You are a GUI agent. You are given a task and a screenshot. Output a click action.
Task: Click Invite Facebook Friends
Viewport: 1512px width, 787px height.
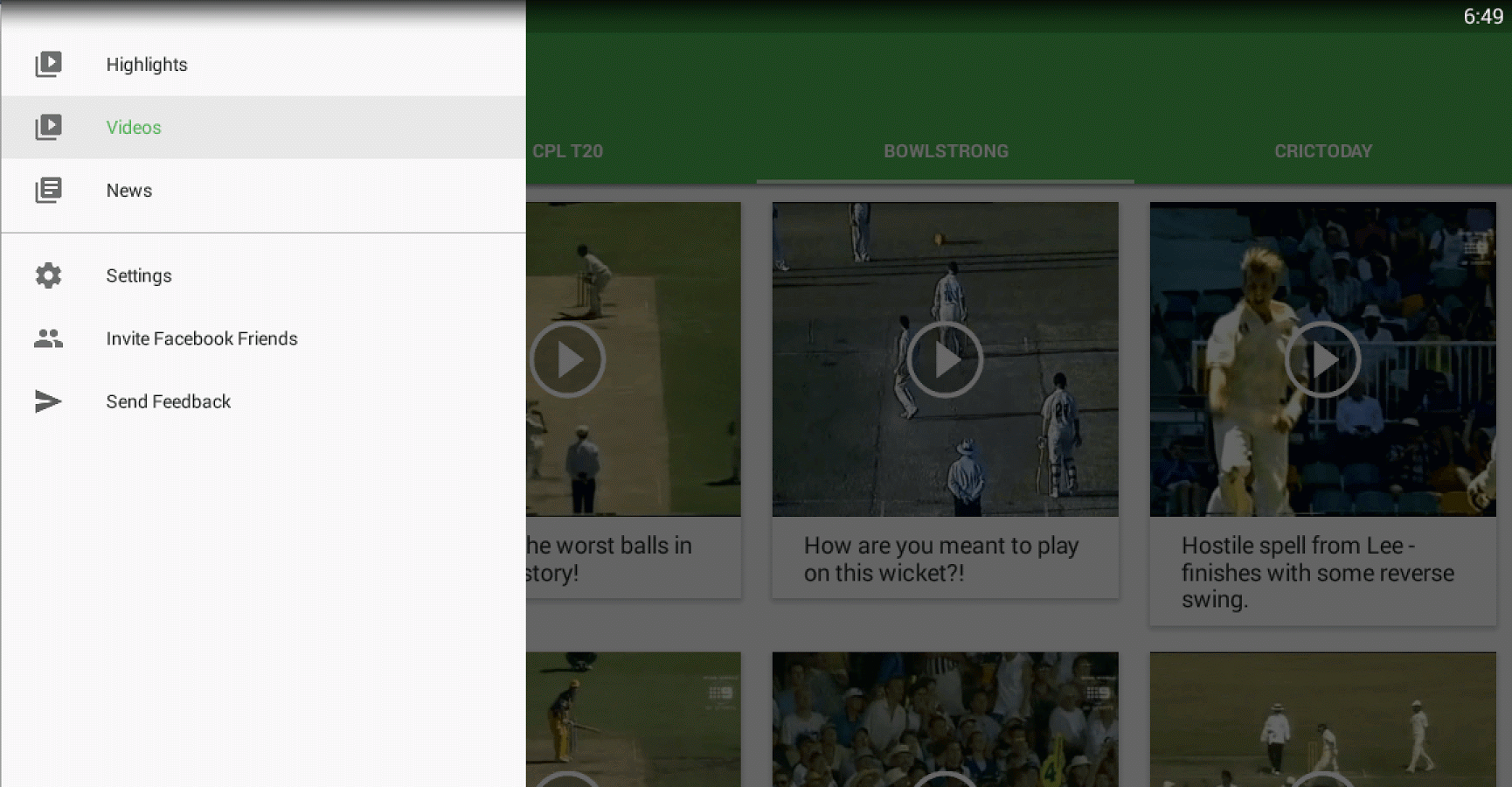point(202,338)
